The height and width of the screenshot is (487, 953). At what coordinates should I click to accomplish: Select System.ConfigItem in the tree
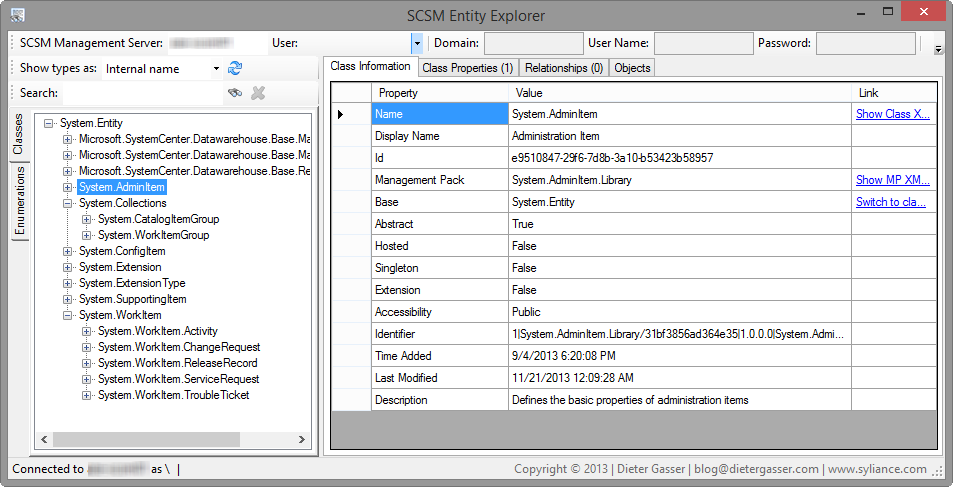pos(122,251)
